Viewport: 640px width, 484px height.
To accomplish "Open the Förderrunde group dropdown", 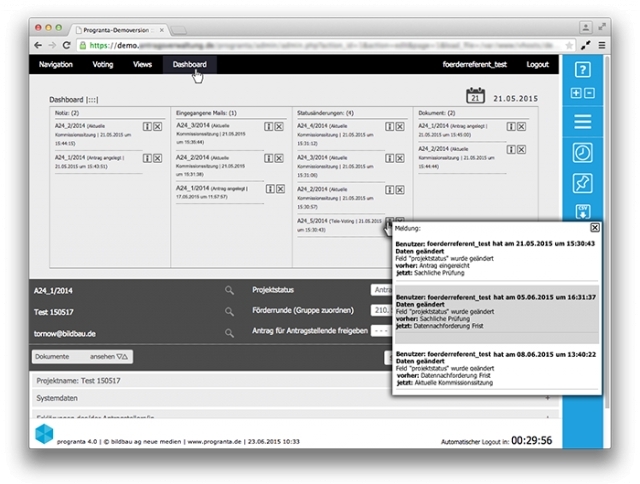I will [x=381, y=310].
